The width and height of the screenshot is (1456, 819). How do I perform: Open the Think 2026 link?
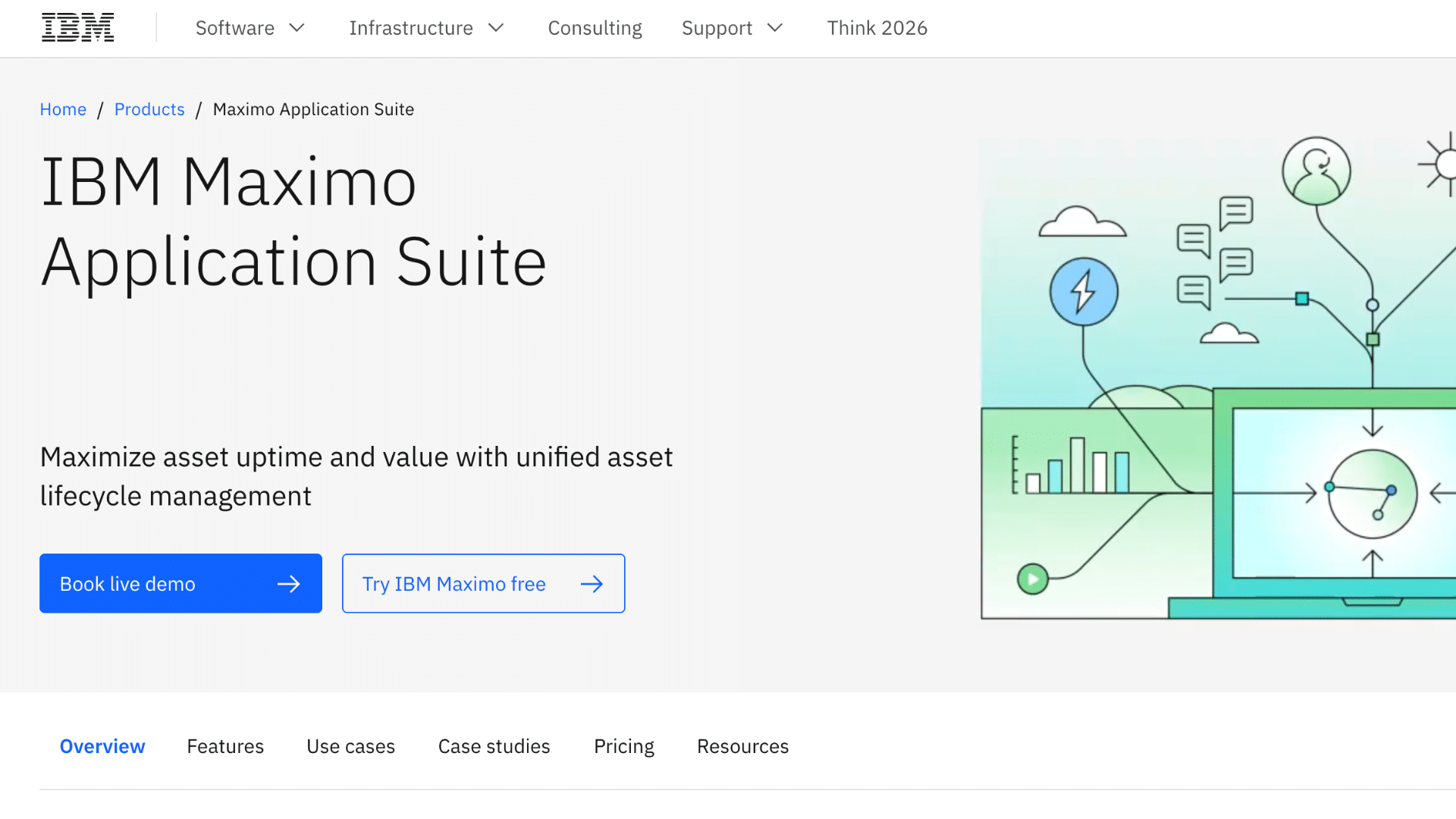[877, 28]
